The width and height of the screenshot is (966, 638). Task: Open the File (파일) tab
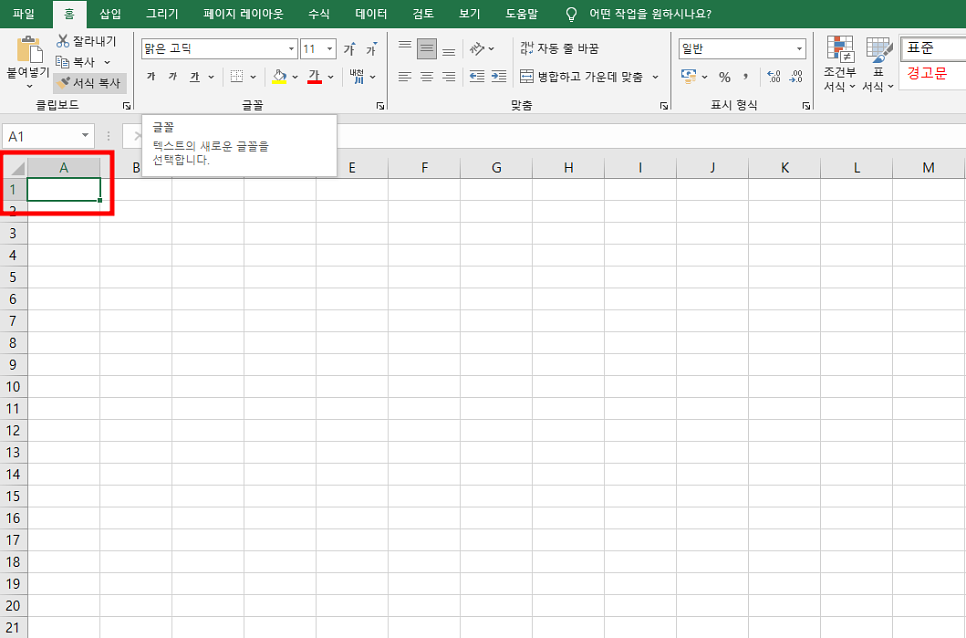coord(24,14)
